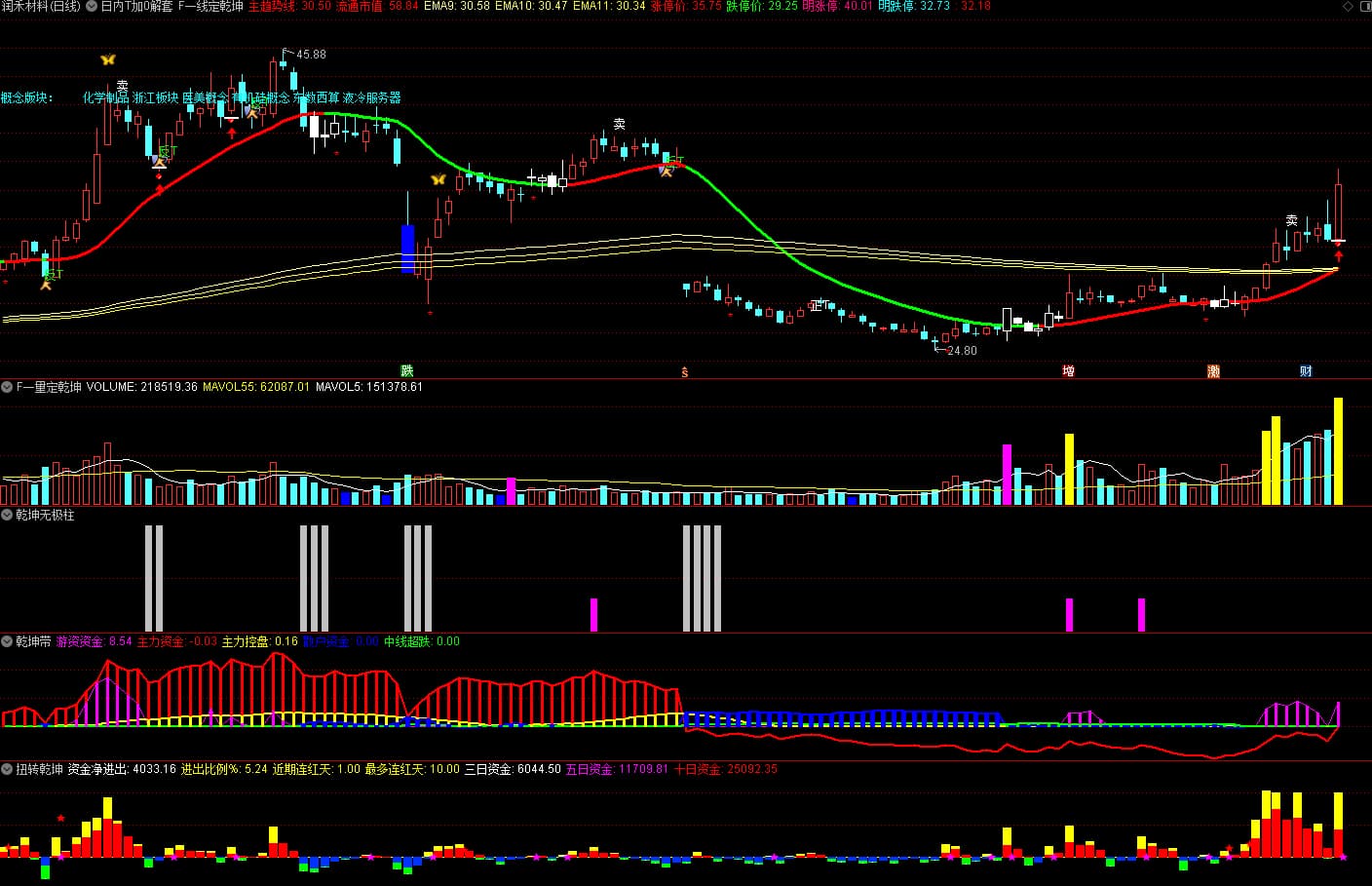Click the 增 event marker on timeline

pyautogui.click(x=1068, y=370)
